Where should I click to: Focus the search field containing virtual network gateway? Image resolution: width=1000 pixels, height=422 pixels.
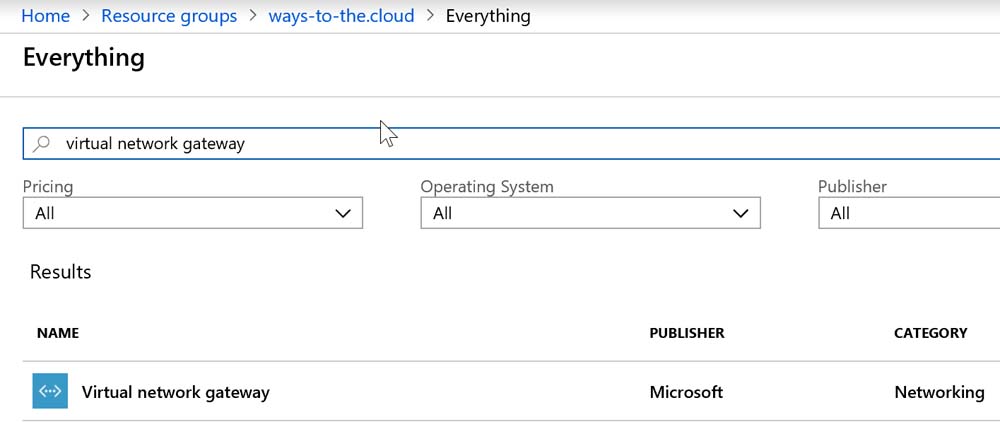pos(500,144)
